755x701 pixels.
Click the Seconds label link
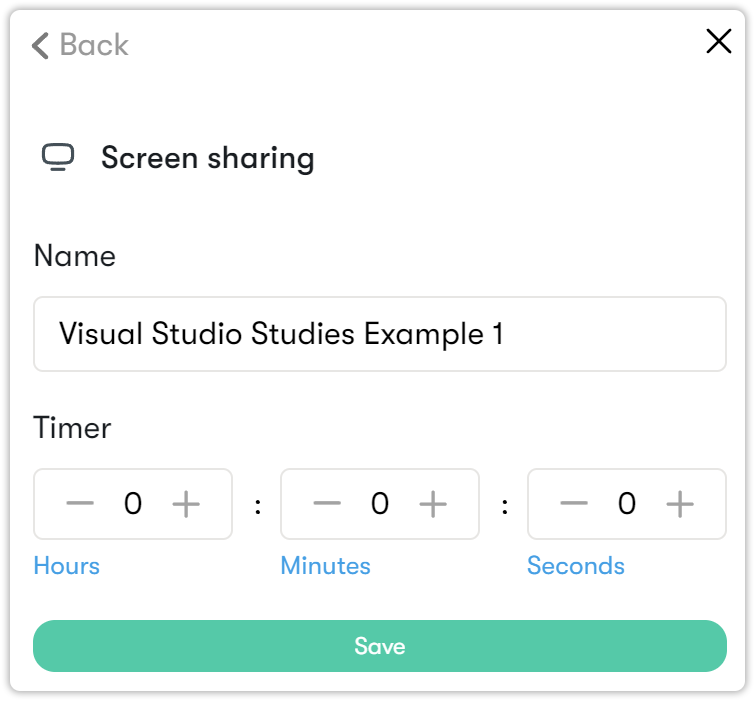[x=576, y=566]
